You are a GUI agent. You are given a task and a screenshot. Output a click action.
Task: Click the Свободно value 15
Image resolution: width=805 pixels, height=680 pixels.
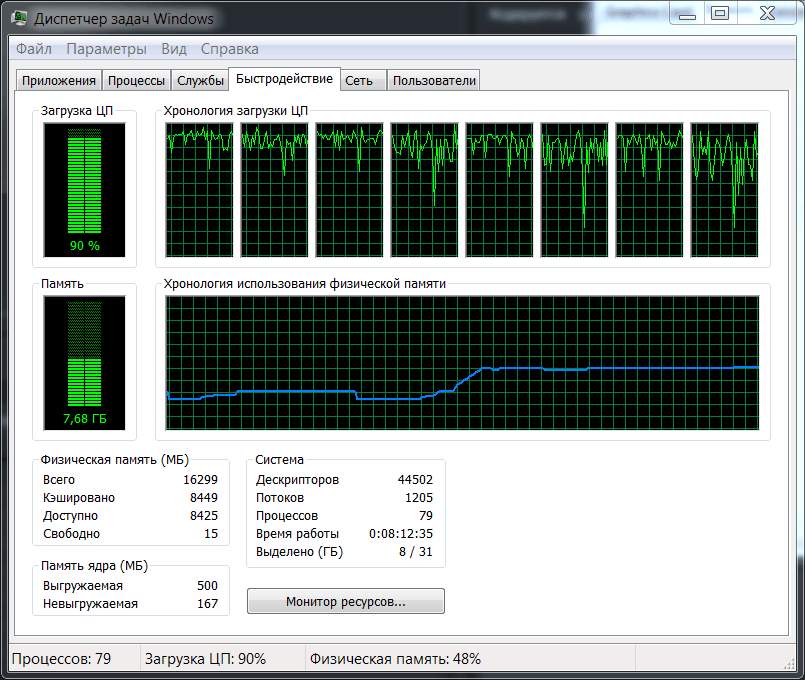point(211,534)
